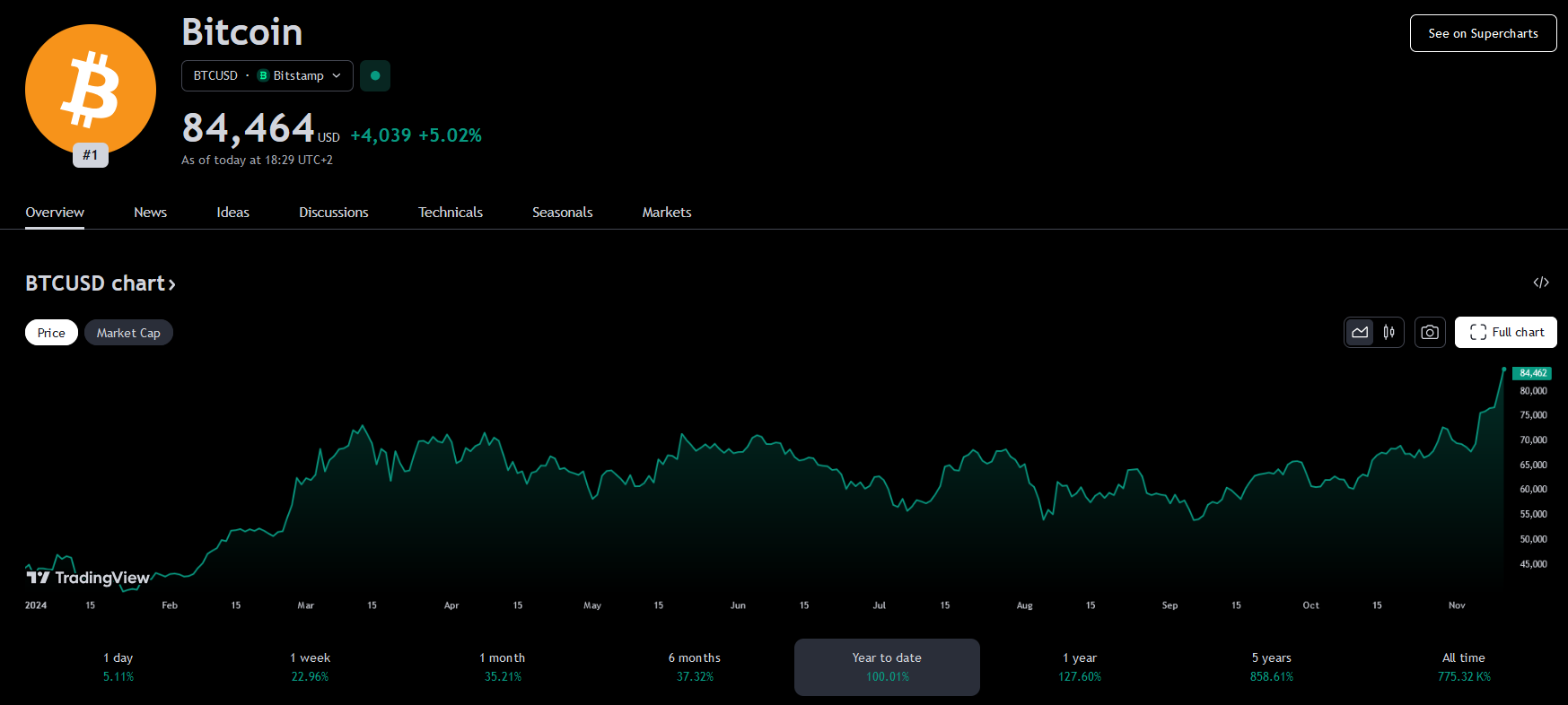Click the Bitcoin logo icon

[x=90, y=90]
